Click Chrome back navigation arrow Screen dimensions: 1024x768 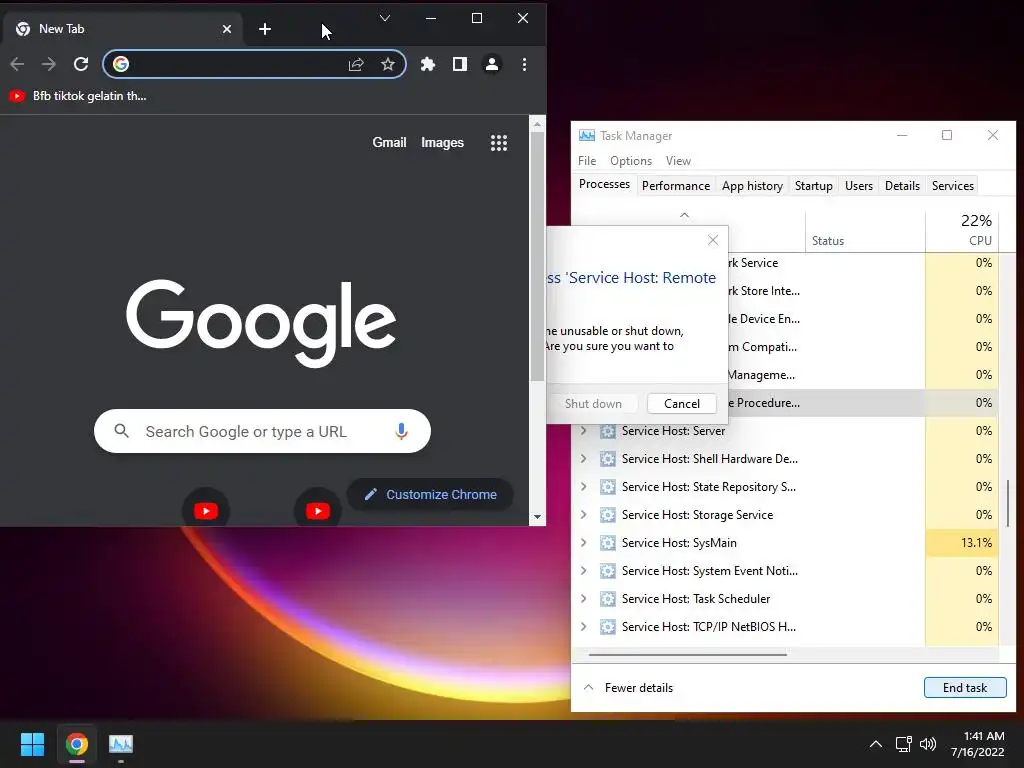(x=18, y=64)
